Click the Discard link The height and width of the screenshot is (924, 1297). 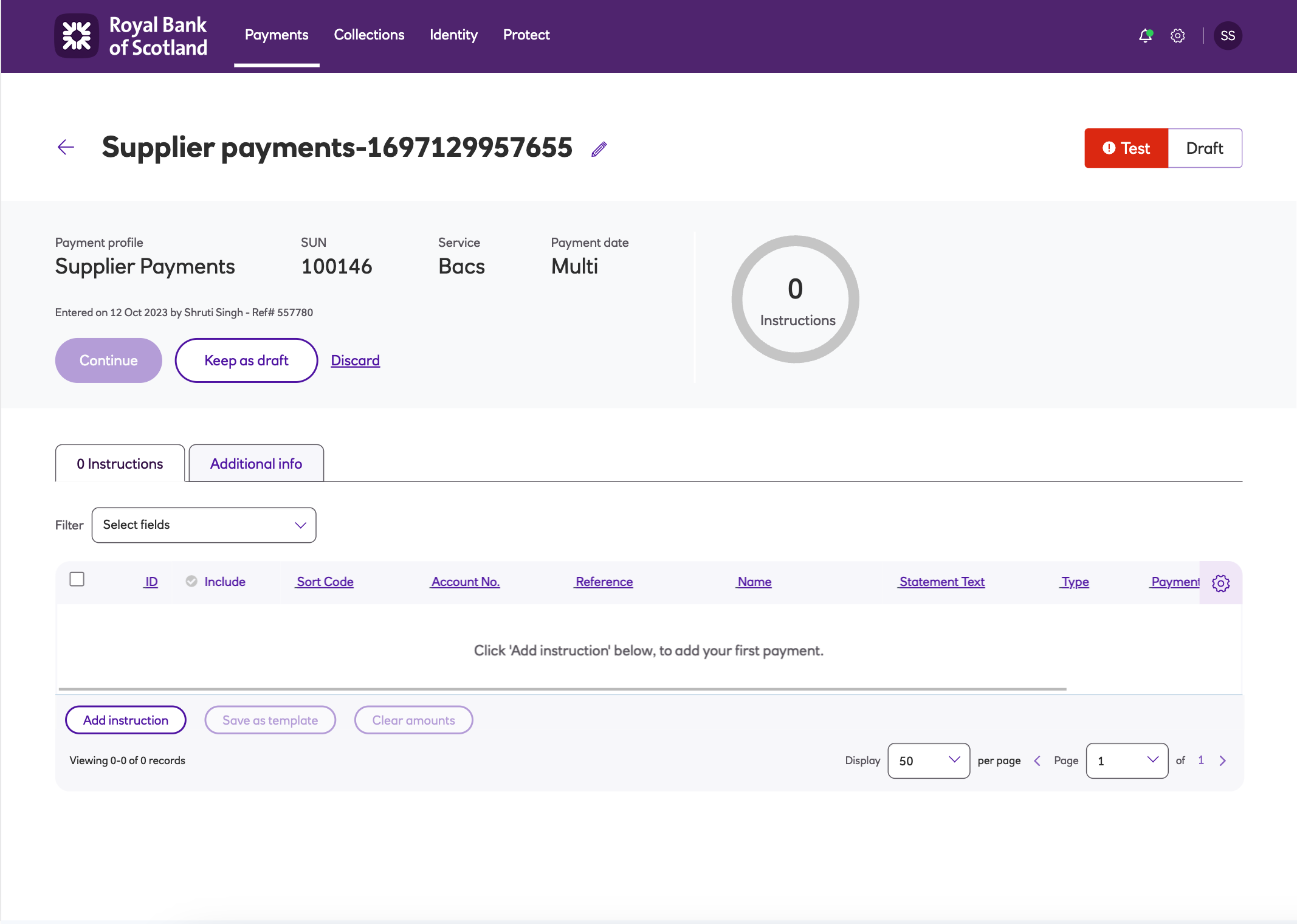355,361
